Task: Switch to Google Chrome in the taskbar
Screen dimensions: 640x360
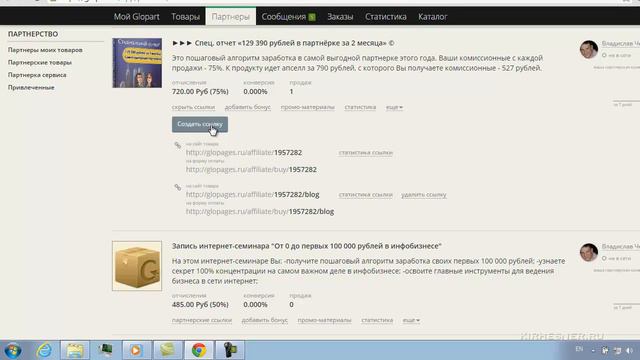Action: 199,350
